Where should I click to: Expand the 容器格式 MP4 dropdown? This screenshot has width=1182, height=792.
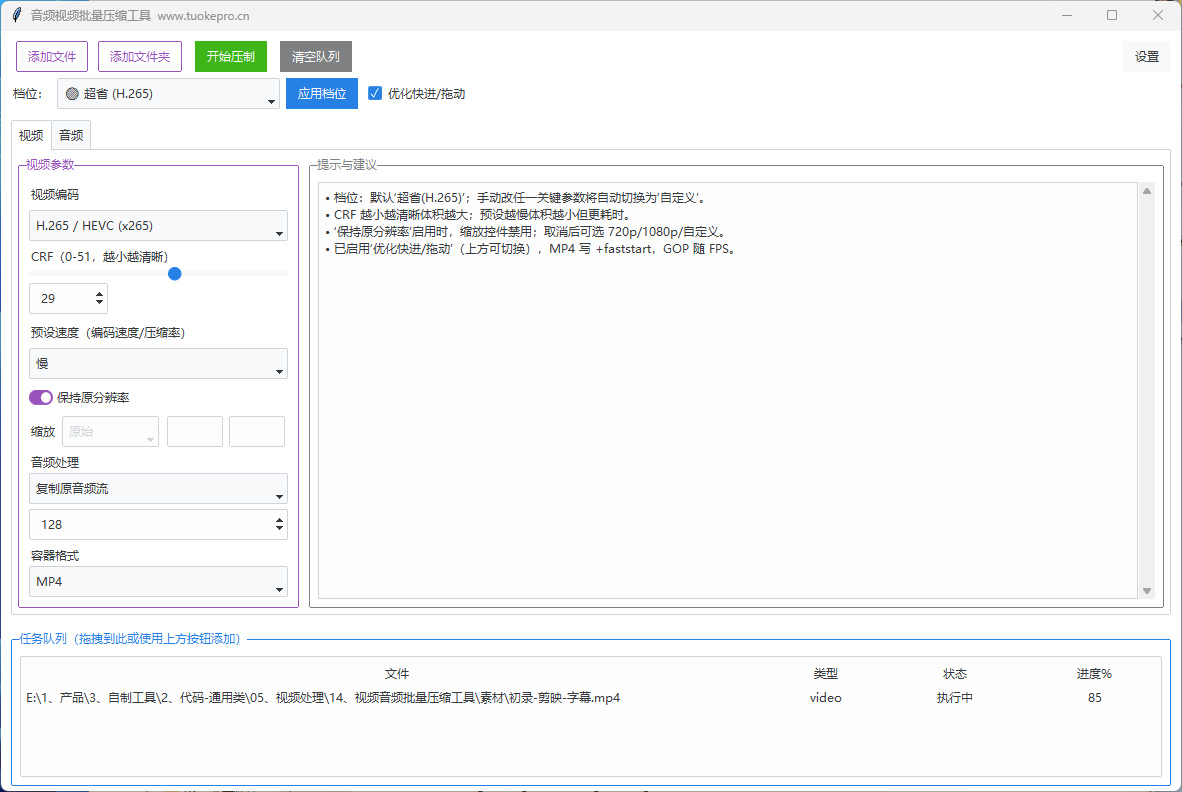click(x=158, y=582)
